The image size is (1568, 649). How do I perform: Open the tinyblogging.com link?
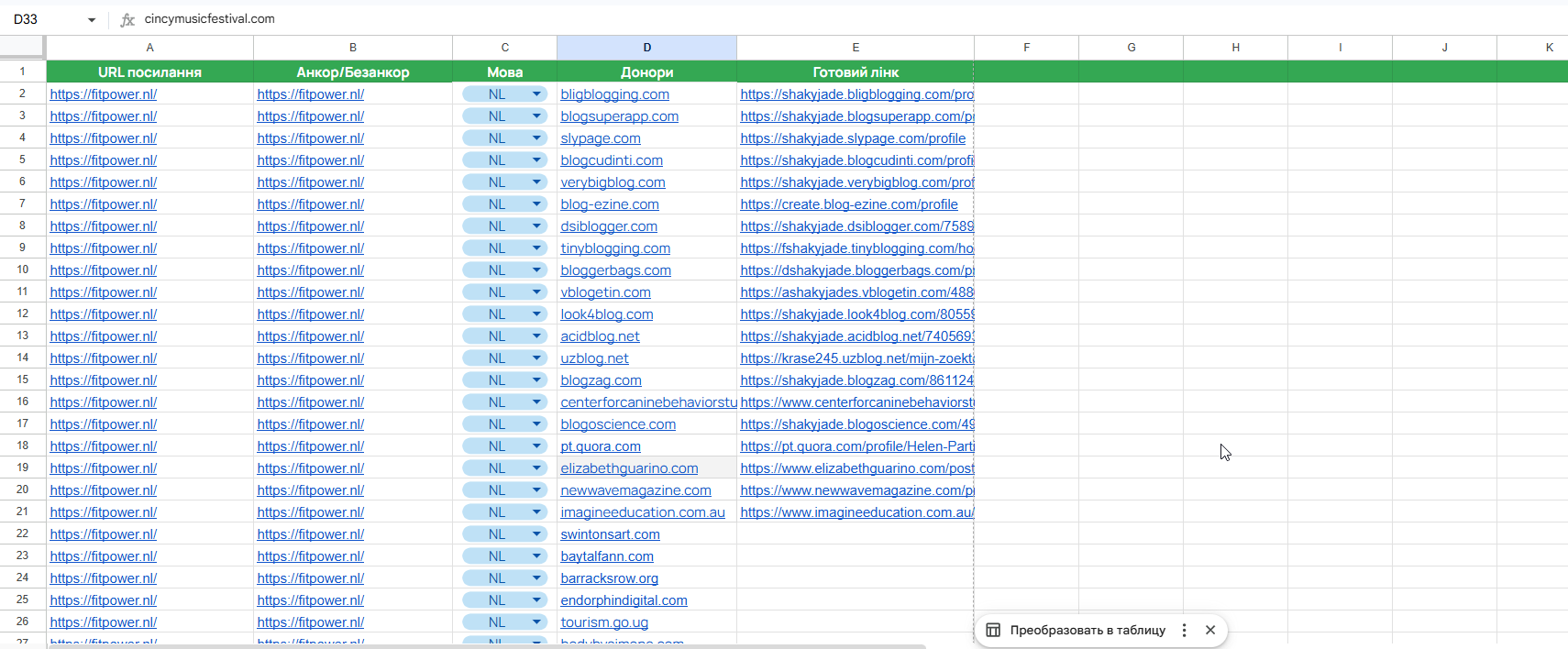coord(615,248)
